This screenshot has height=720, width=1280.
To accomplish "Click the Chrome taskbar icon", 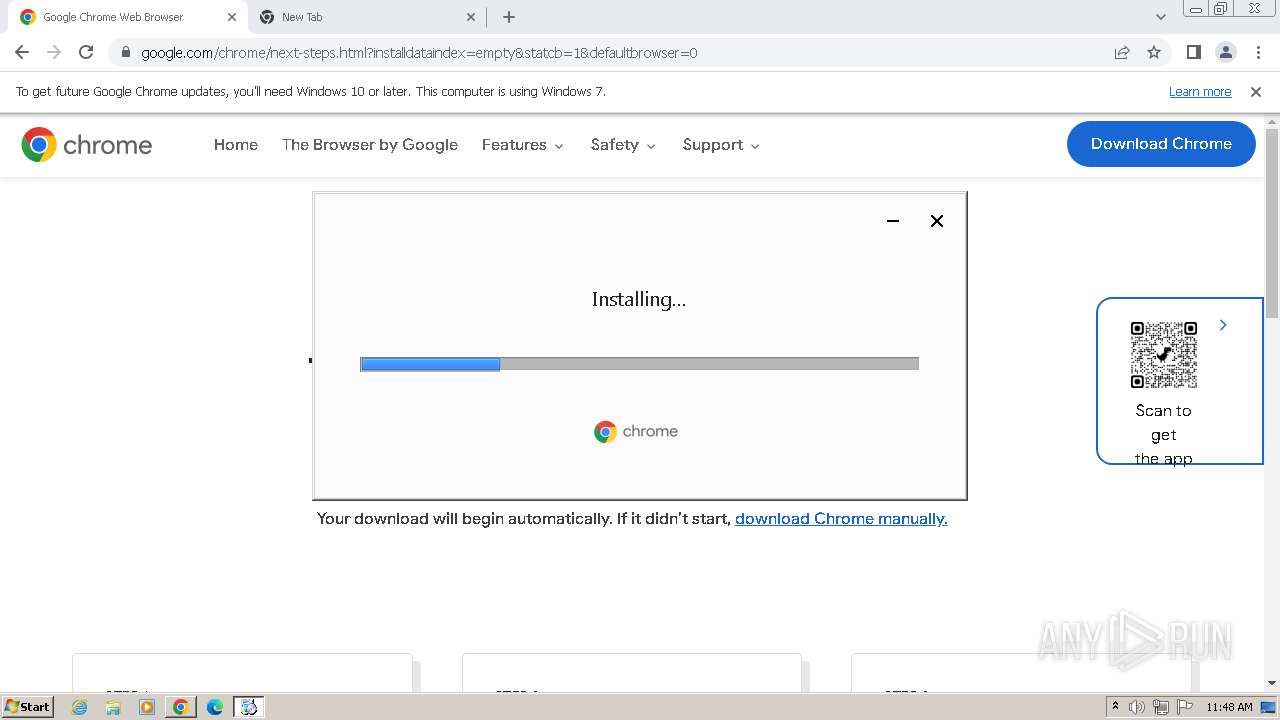I will pyautogui.click(x=181, y=707).
